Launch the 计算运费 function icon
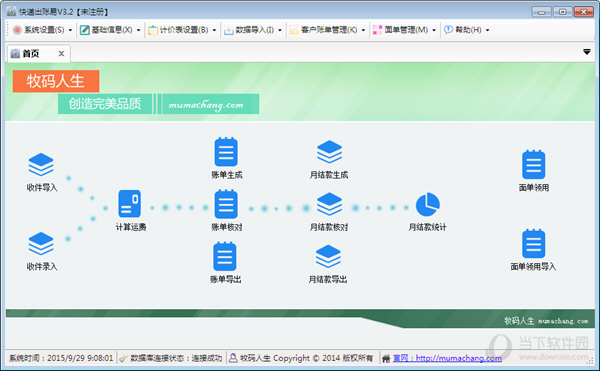Image resolution: width=600 pixels, height=371 pixels. [x=129, y=203]
